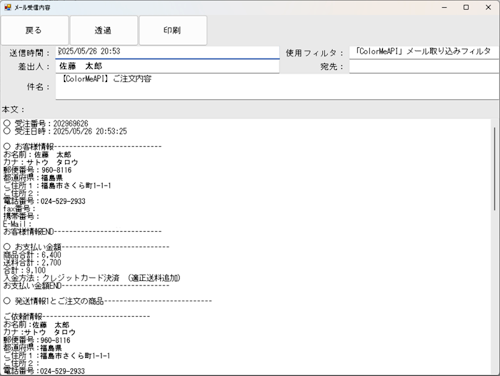Click the line 商品合計：6,400
Screen dimensions: 500x376
[32, 255]
